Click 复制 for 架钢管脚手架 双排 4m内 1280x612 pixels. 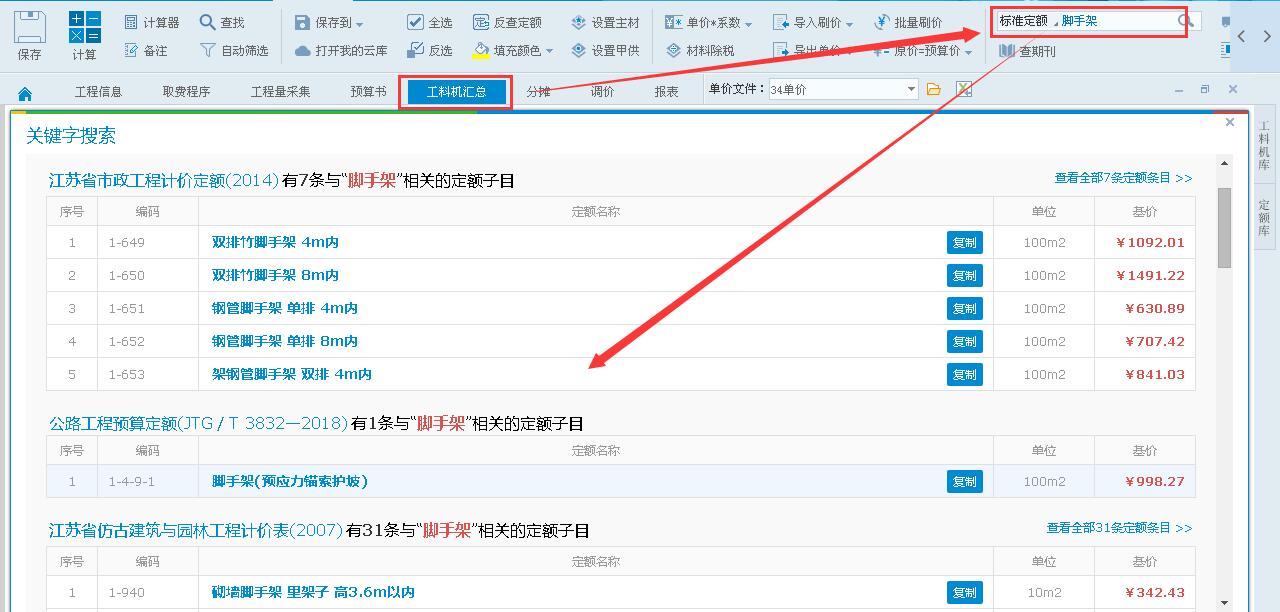(965, 374)
